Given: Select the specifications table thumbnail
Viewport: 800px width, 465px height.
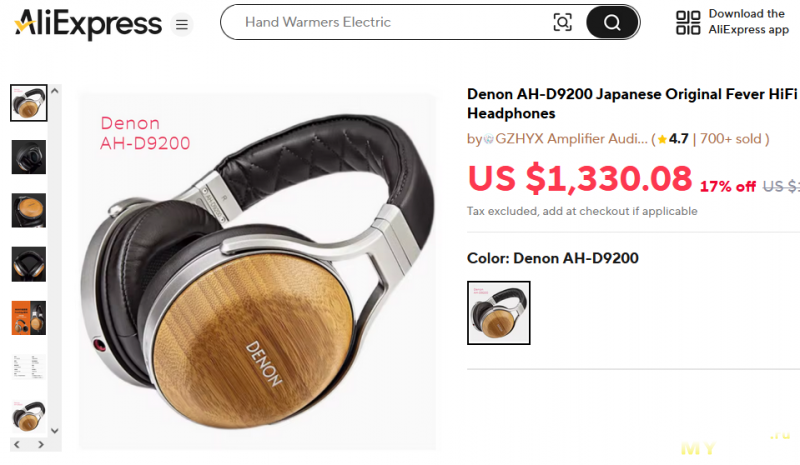Looking at the screenshot, I should click(29, 366).
